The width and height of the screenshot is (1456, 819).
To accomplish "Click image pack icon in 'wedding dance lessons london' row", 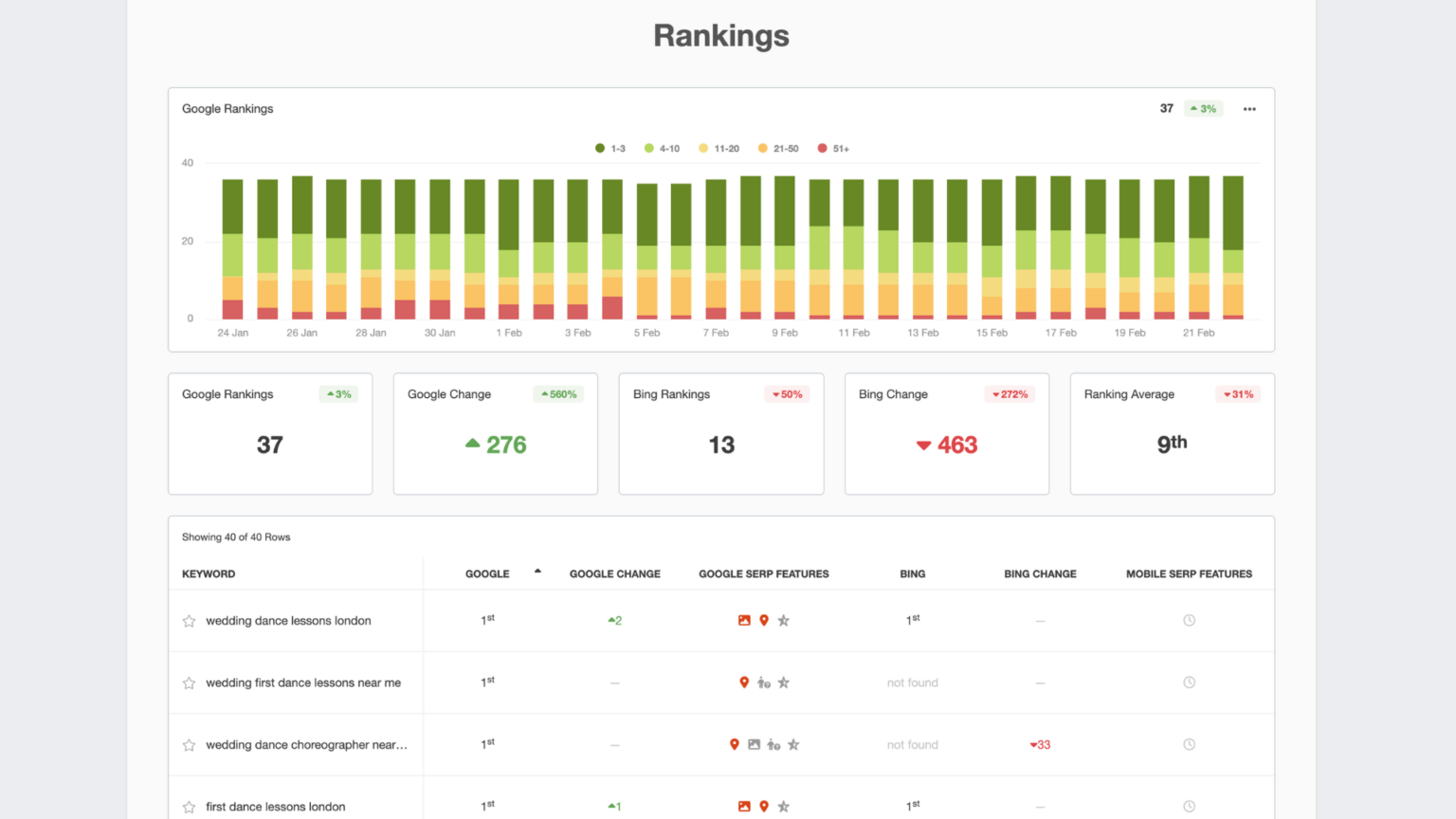I will pos(744,621).
